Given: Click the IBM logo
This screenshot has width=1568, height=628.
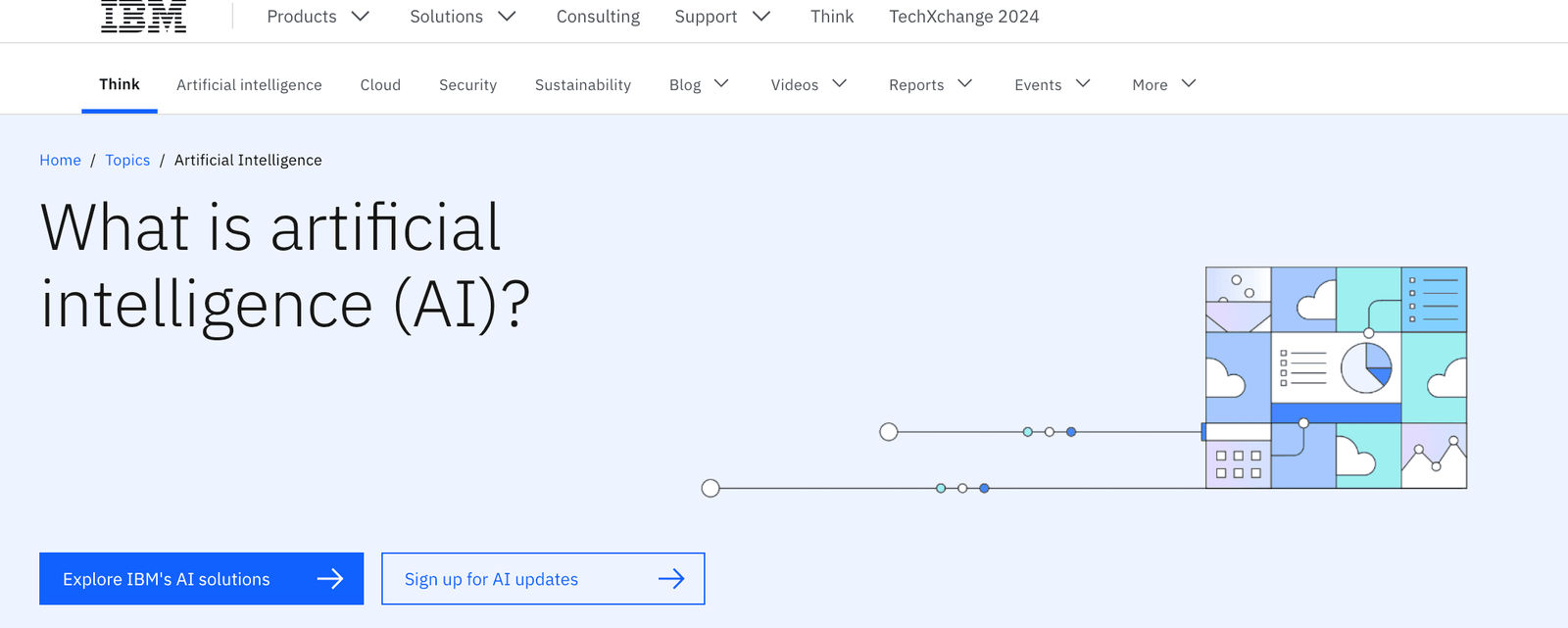Looking at the screenshot, I should tap(143, 16).
